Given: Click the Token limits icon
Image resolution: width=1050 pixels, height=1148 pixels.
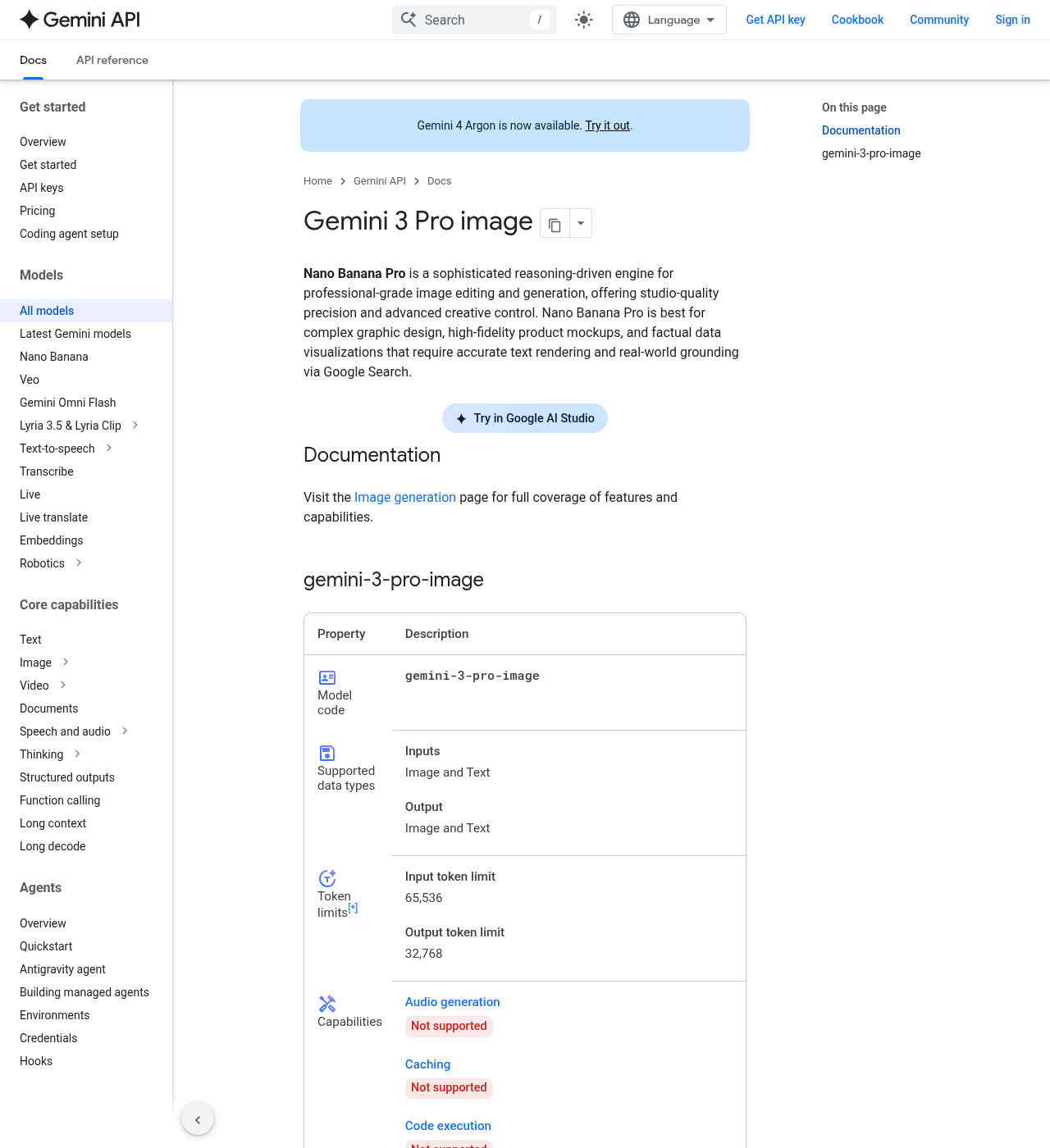Looking at the screenshot, I should coord(327,878).
